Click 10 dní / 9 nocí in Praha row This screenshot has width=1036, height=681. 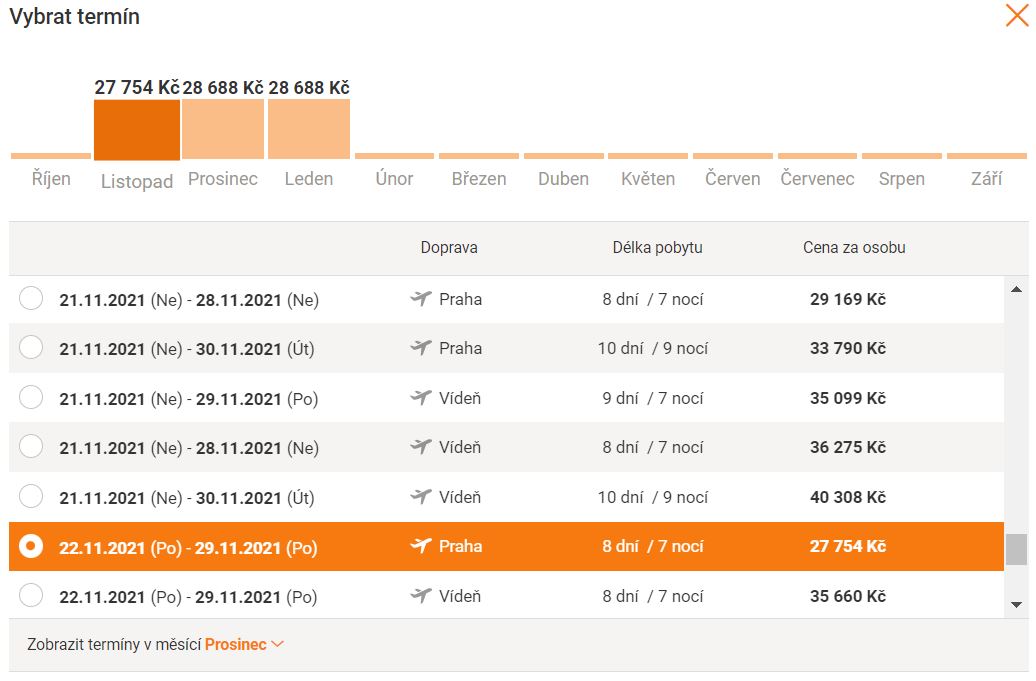(x=653, y=348)
